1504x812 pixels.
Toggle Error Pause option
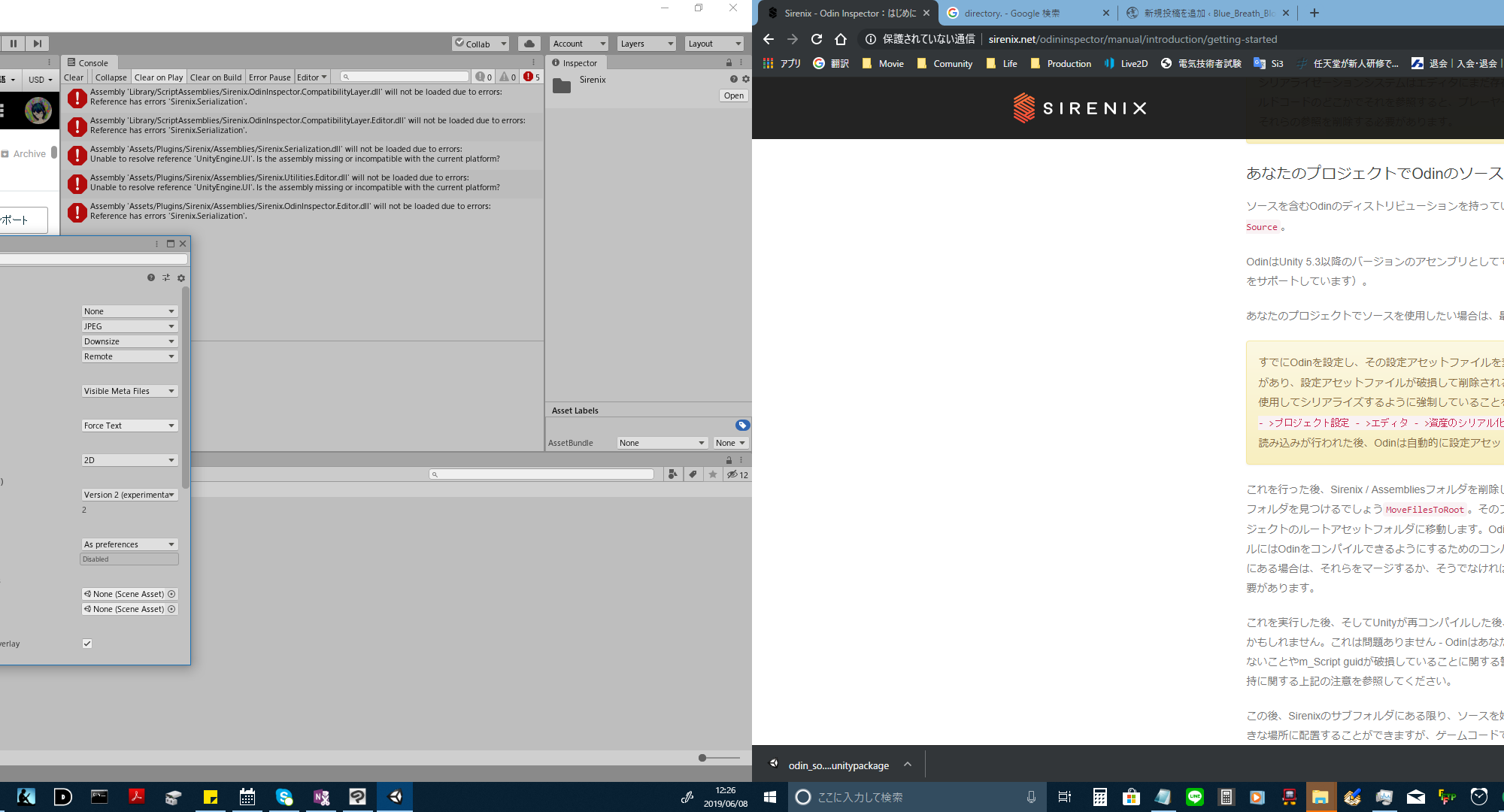269,77
